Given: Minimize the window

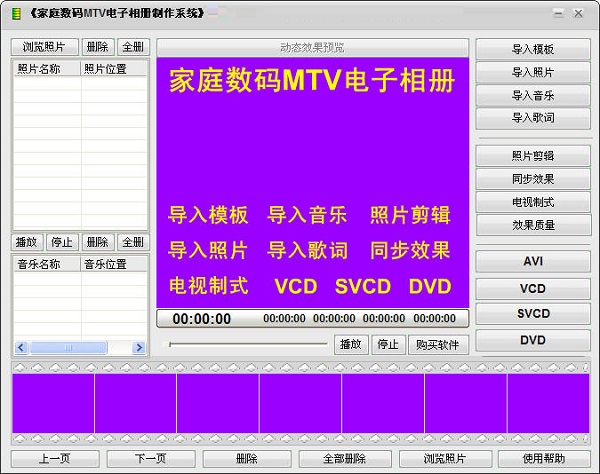Looking at the screenshot, I should [x=559, y=14].
